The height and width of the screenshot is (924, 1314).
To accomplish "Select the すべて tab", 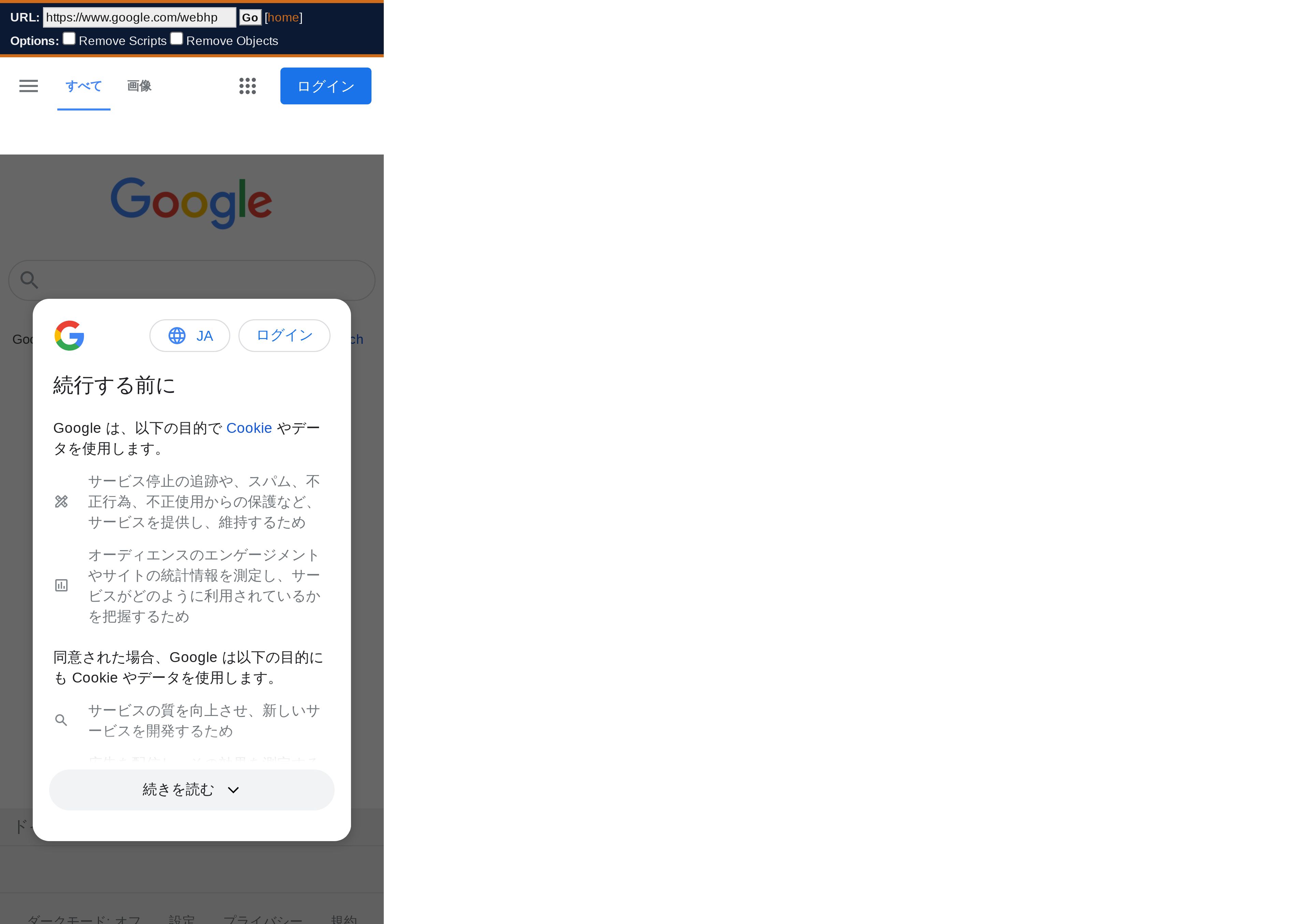I will (84, 86).
